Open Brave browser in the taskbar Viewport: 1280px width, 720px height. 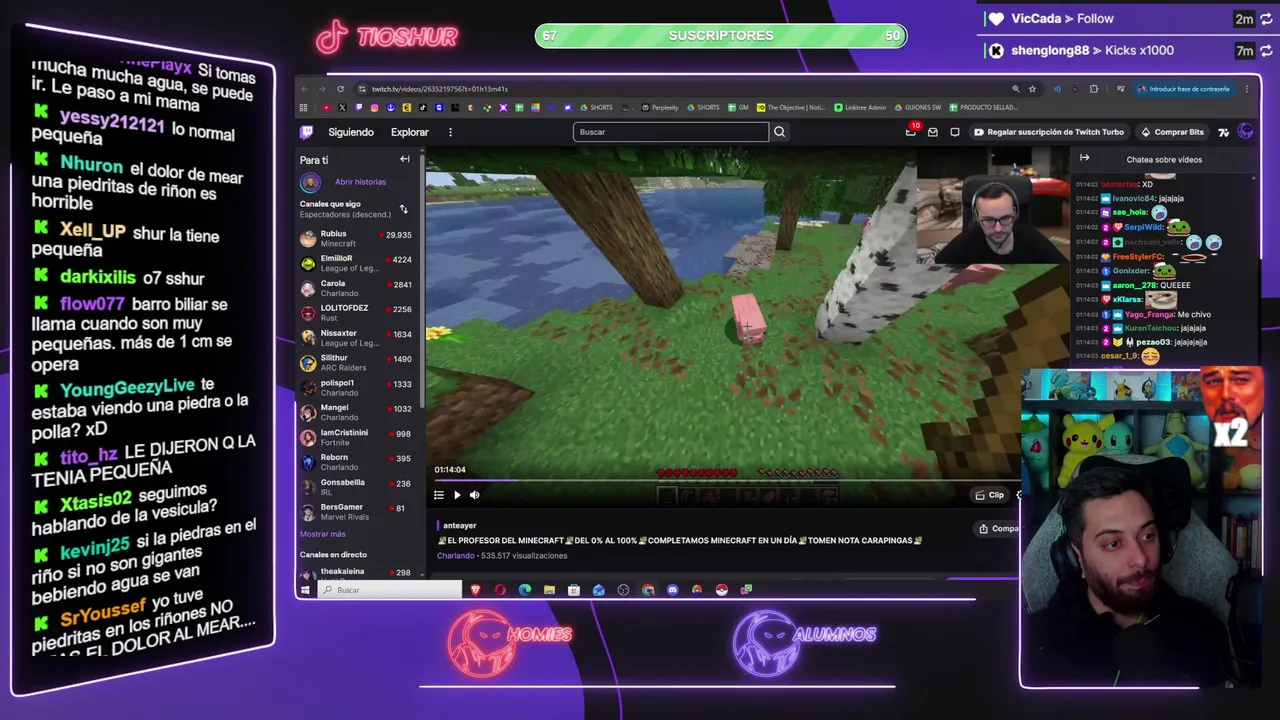tap(476, 590)
